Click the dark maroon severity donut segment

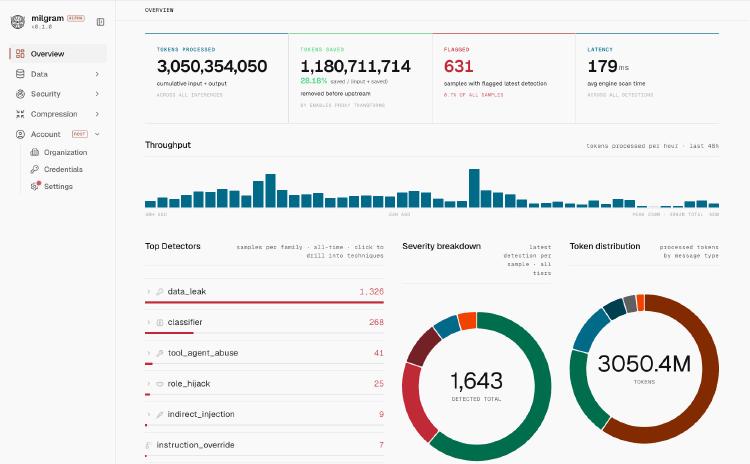pyautogui.click(x=423, y=348)
